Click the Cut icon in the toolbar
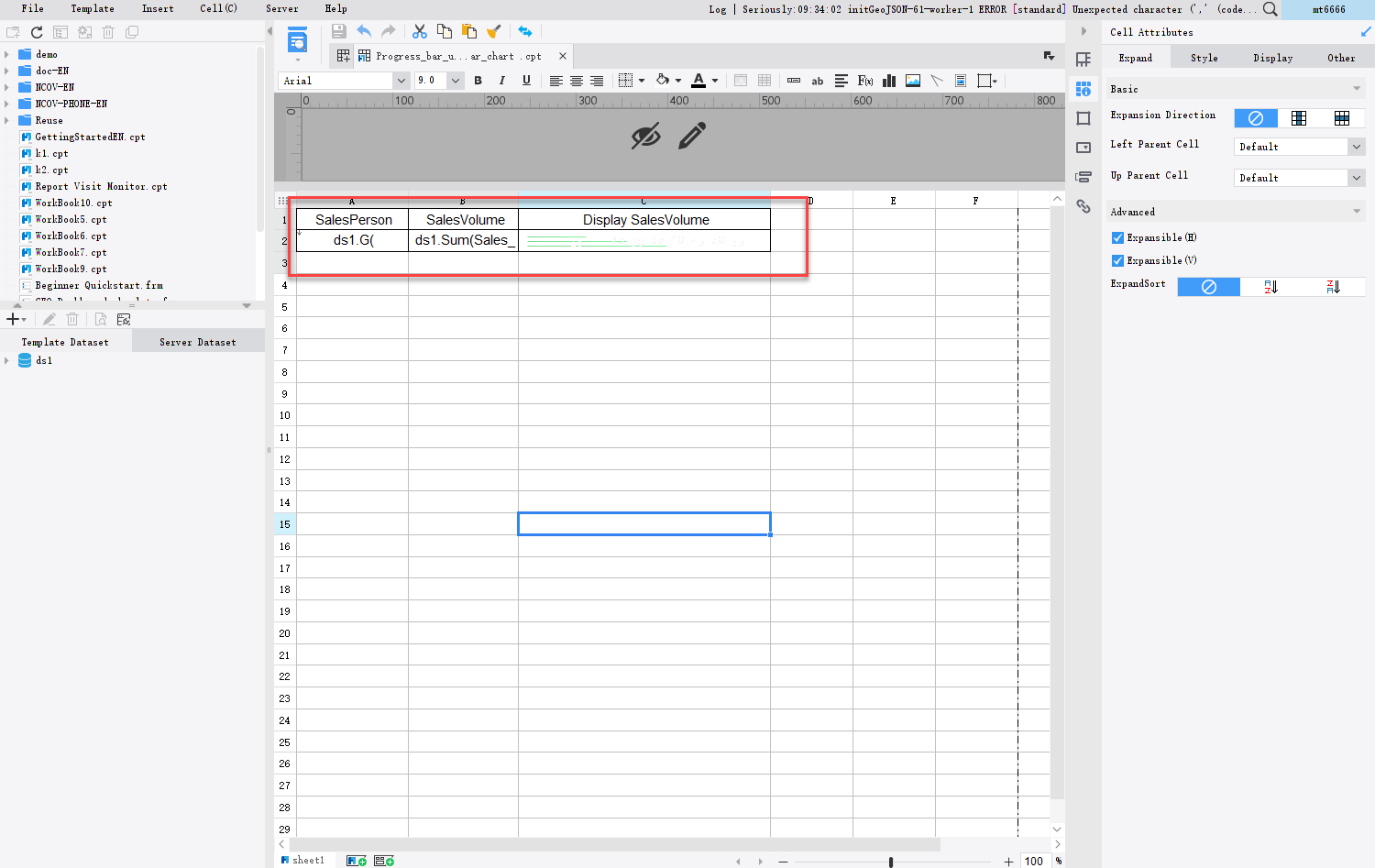1375x868 pixels. [x=419, y=30]
